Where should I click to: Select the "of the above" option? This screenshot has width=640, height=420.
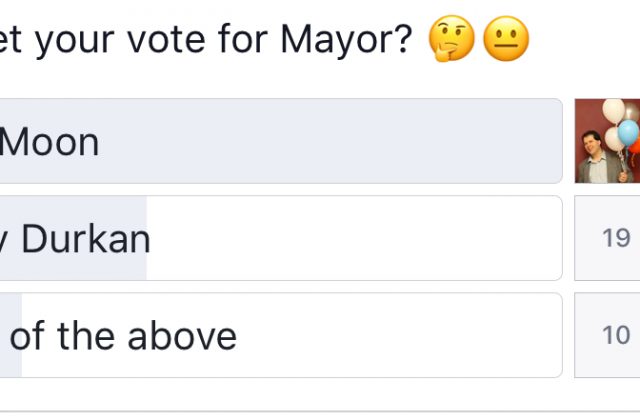pyautogui.click(x=281, y=335)
